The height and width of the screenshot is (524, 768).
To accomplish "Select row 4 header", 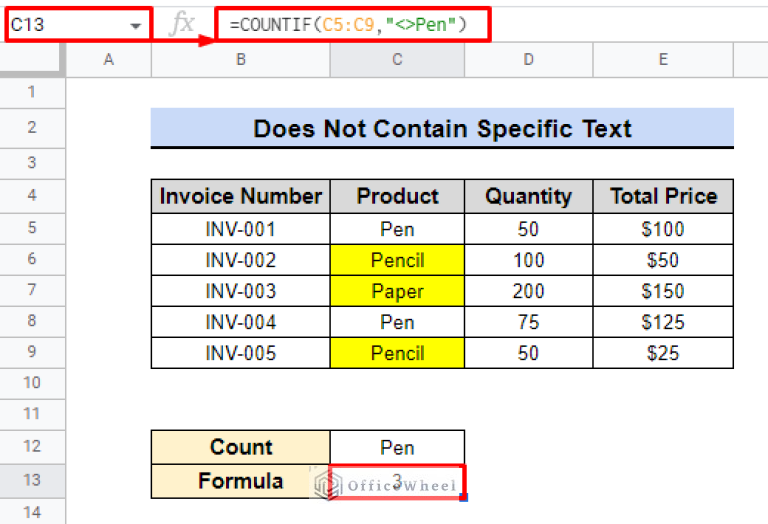I will [32, 196].
